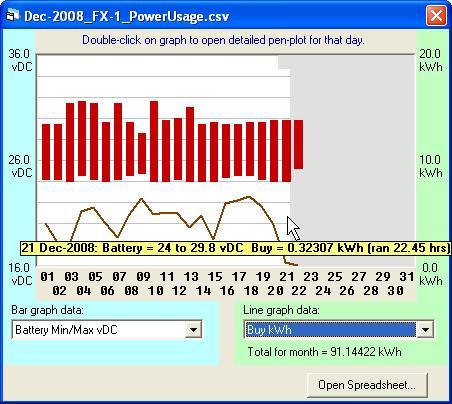Click the Buy kWh line peak near day 18
This screenshot has width=452, height=404.
point(249,197)
